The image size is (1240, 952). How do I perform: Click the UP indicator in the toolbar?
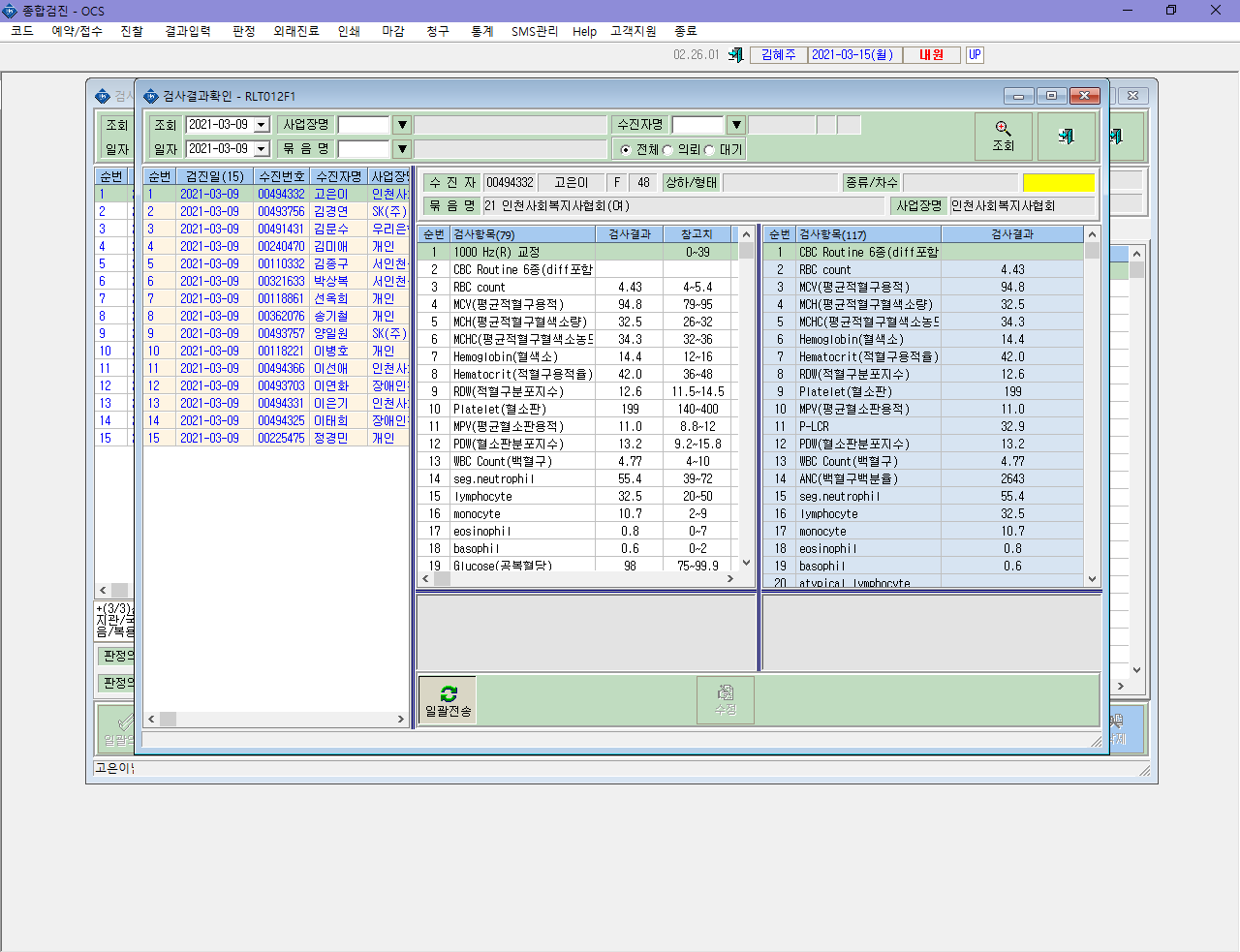coord(975,55)
